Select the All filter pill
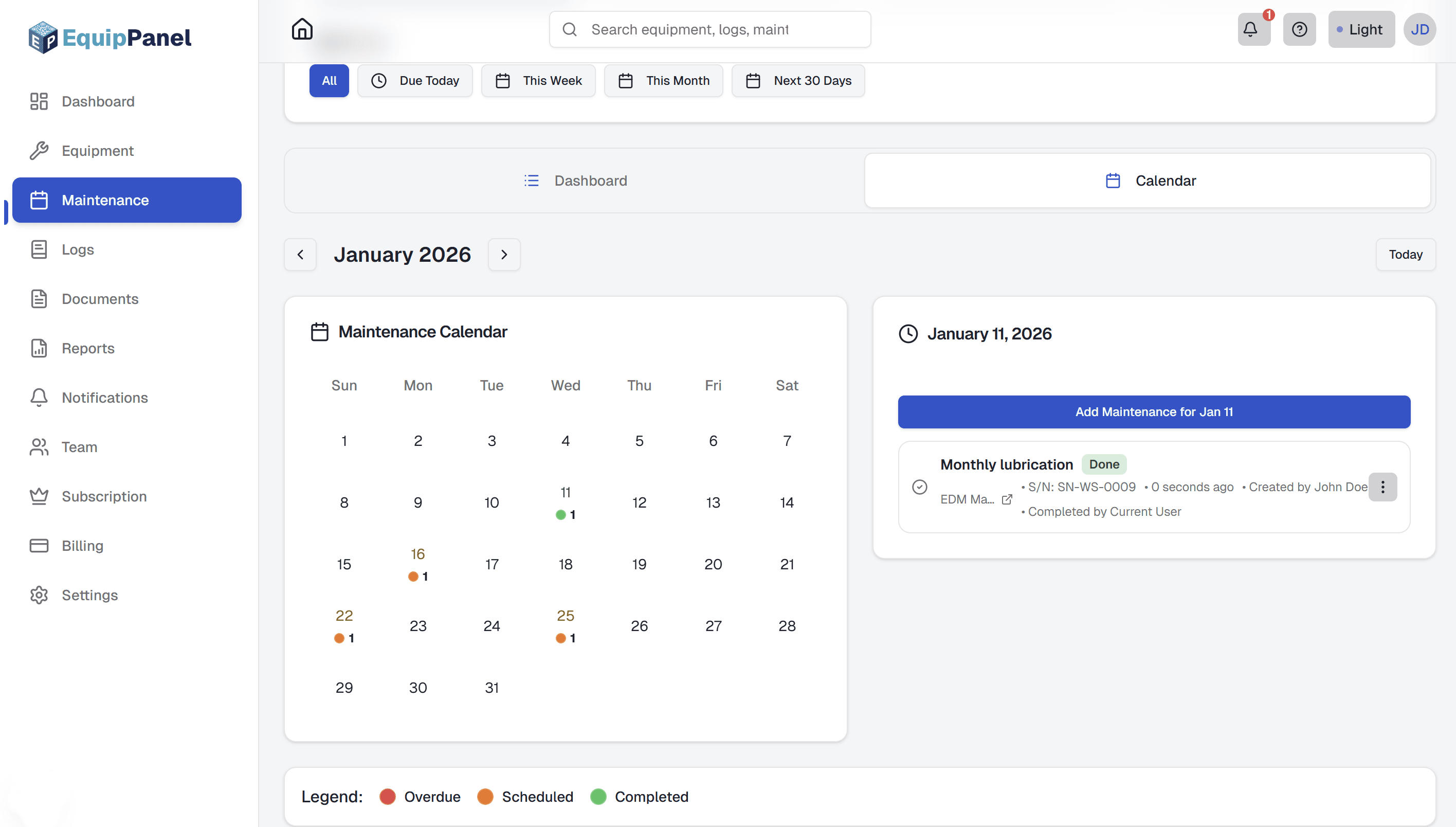 (x=329, y=80)
